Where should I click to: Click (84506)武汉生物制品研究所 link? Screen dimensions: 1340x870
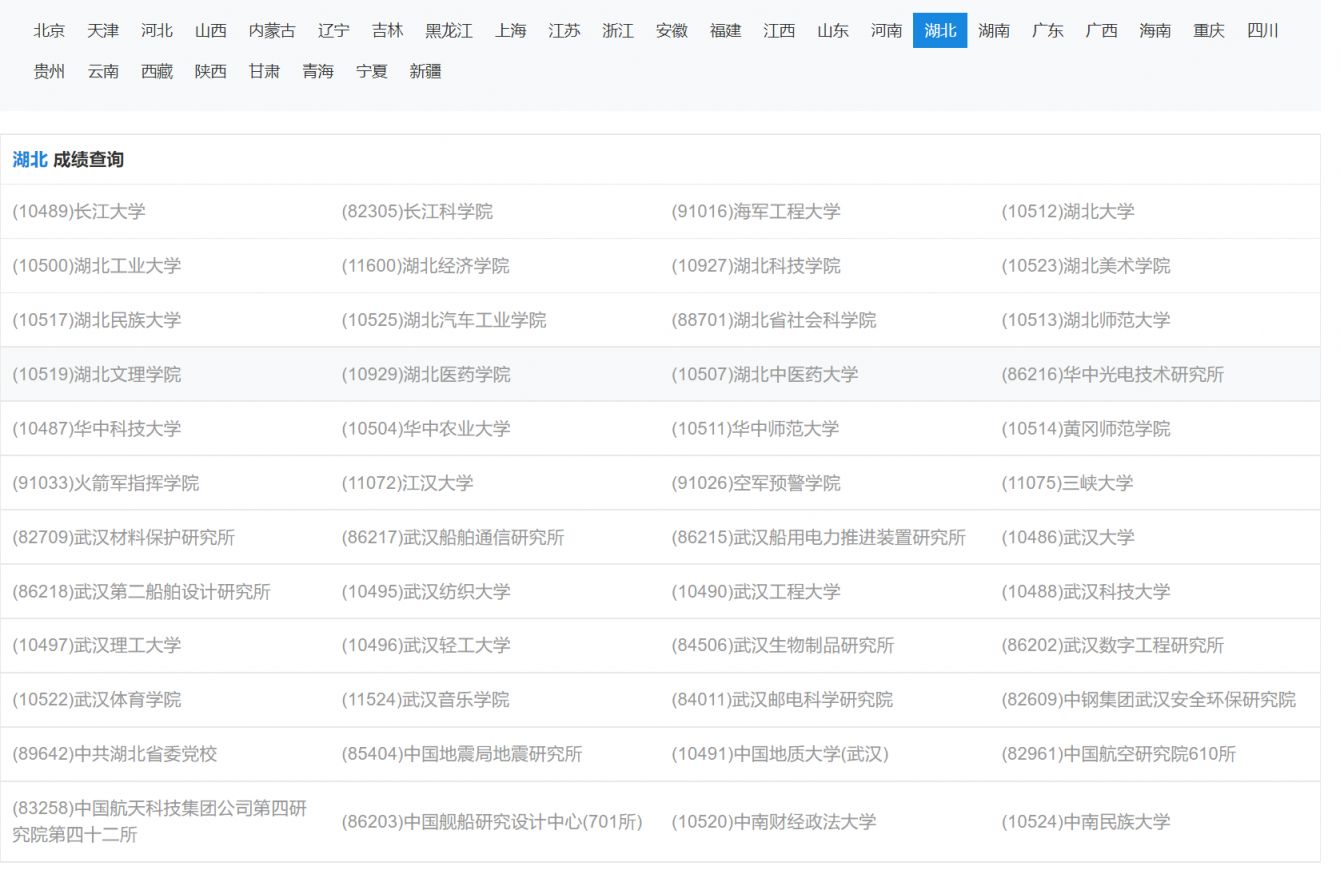[783, 645]
